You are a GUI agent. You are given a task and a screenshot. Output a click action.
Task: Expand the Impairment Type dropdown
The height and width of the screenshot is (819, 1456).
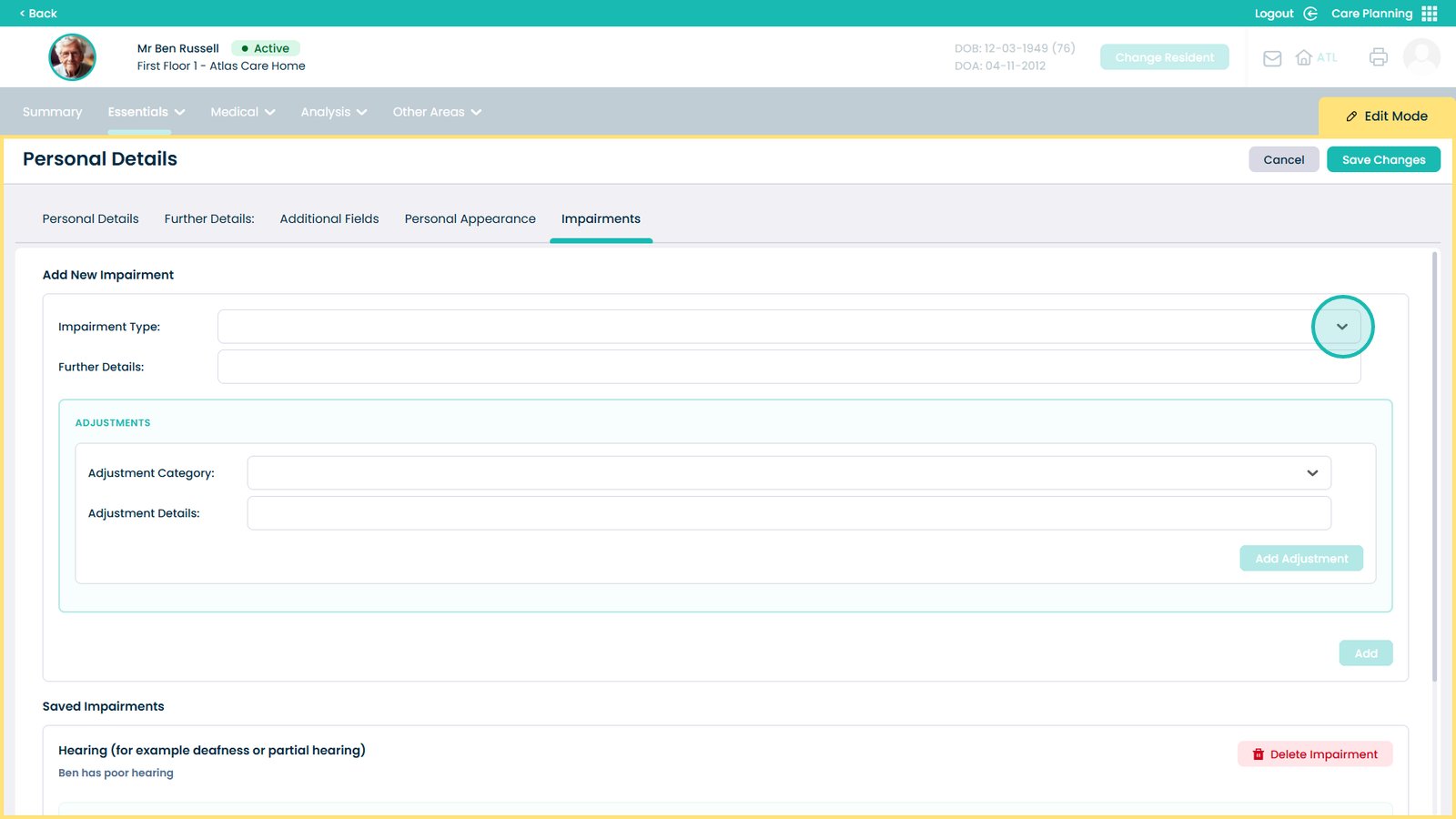1341,327
